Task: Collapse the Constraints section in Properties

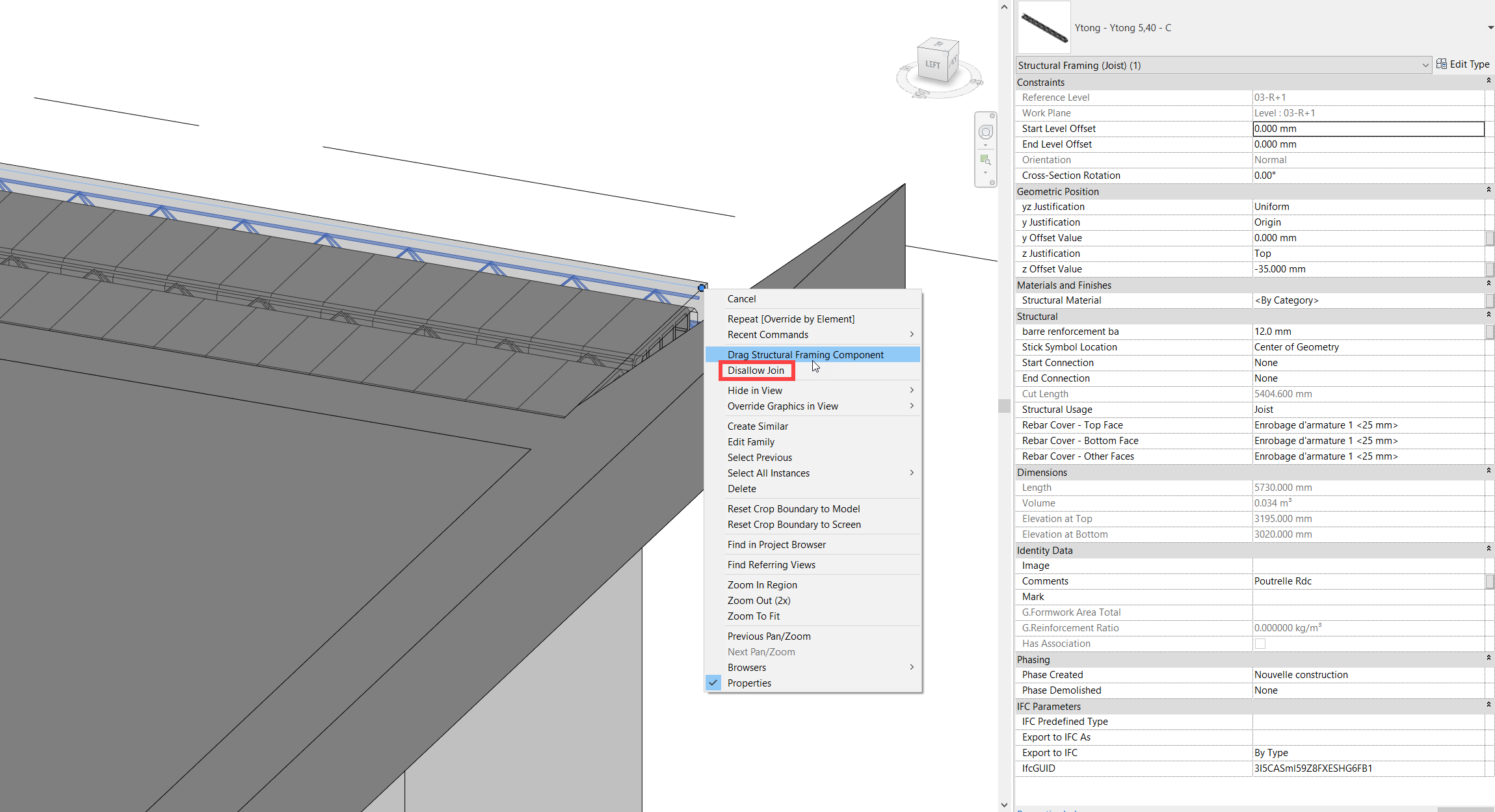Action: click(1488, 82)
